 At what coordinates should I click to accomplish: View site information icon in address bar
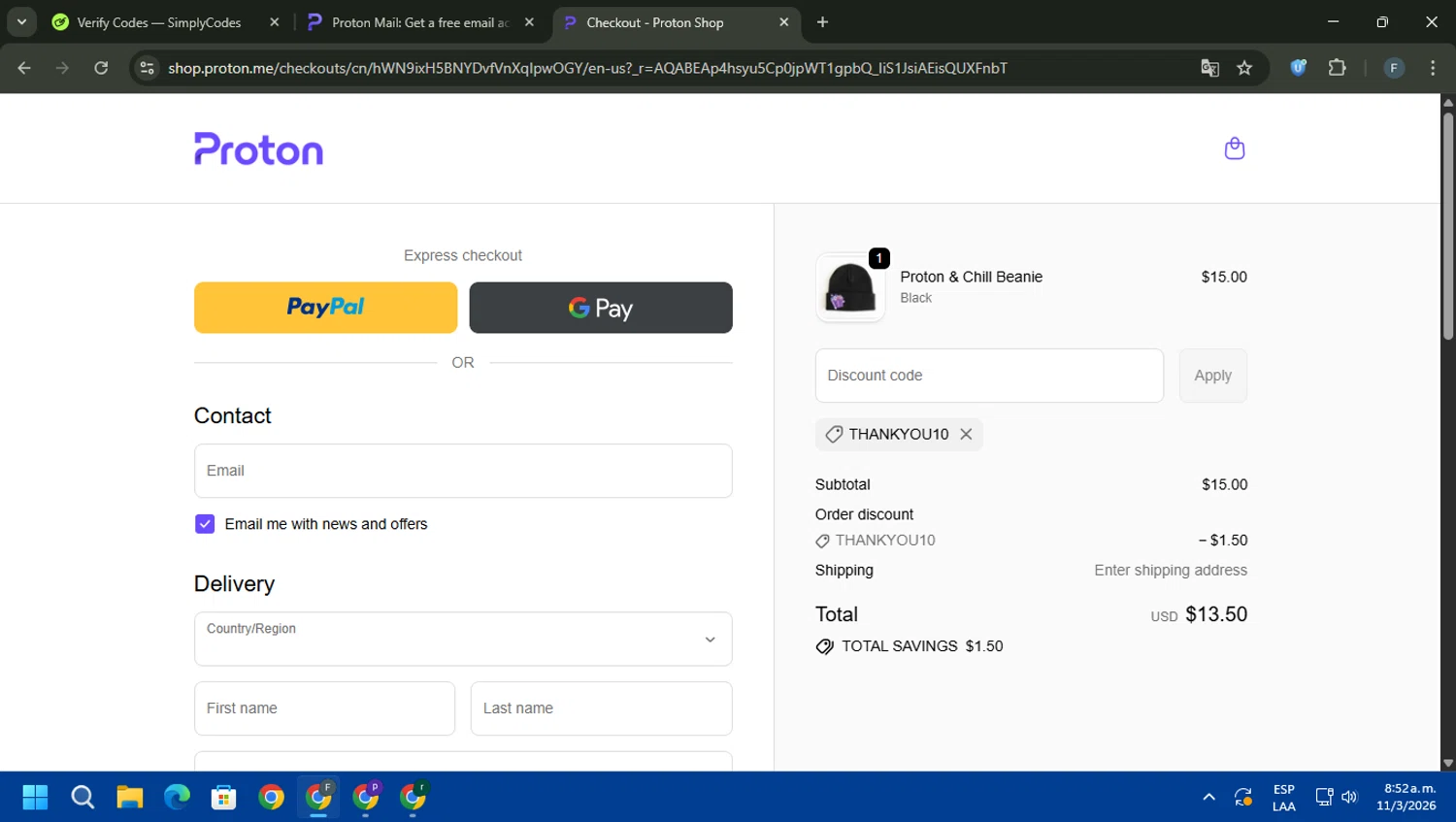click(147, 68)
